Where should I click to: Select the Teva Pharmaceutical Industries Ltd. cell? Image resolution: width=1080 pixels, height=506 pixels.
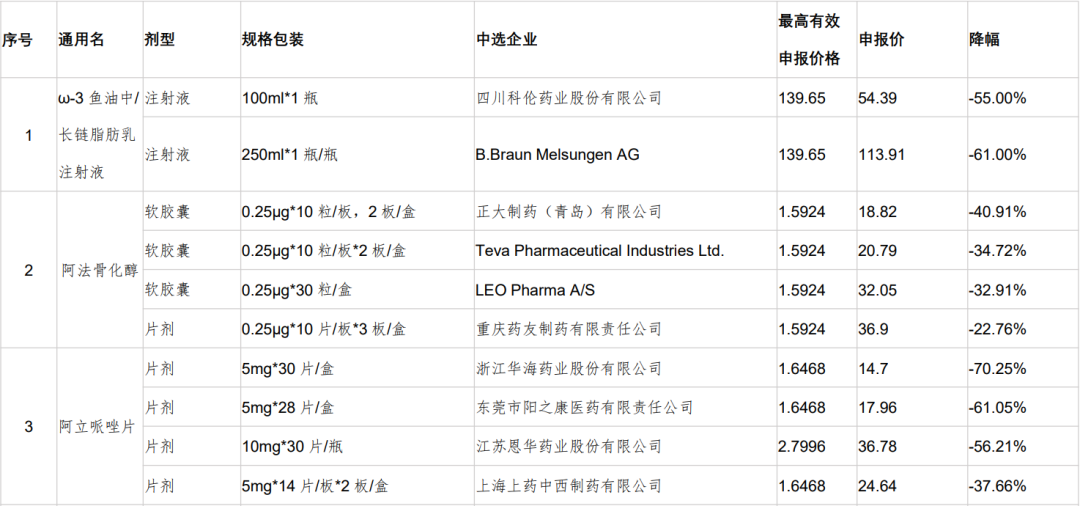click(x=600, y=251)
